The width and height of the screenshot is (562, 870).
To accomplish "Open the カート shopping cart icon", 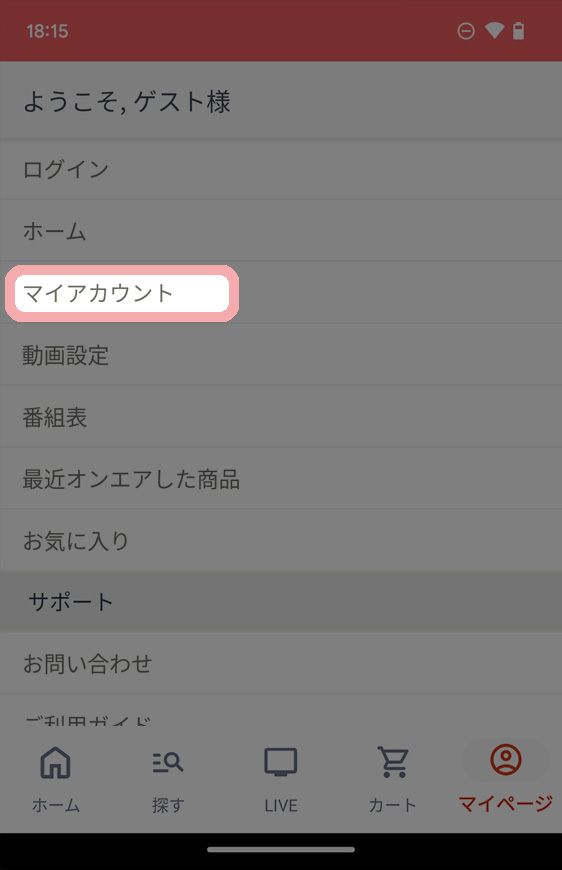I will pyautogui.click(x=393, y=762).
